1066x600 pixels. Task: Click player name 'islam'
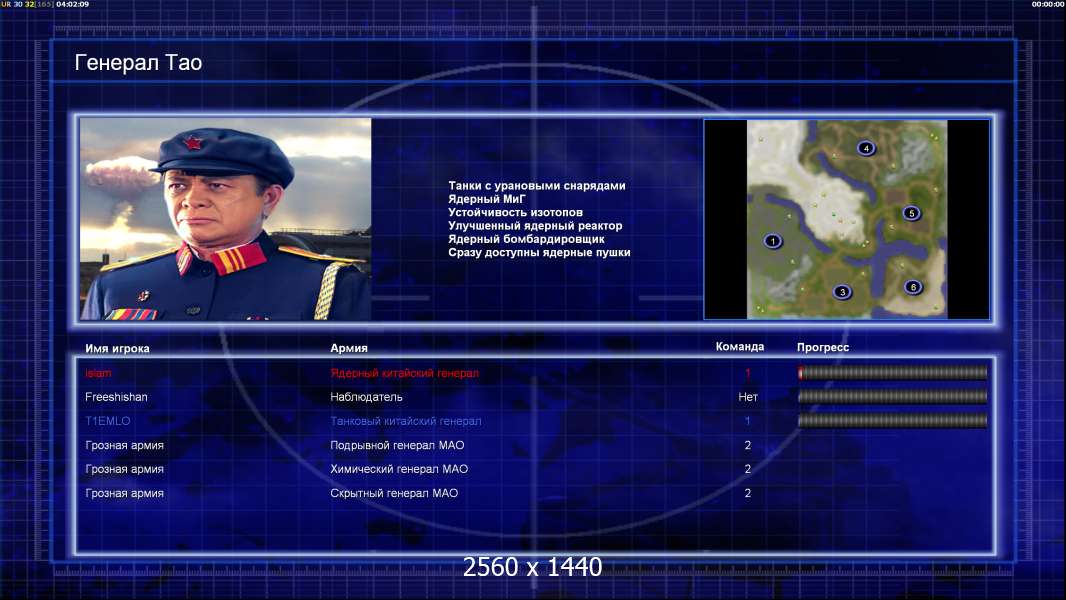point(98,373)
